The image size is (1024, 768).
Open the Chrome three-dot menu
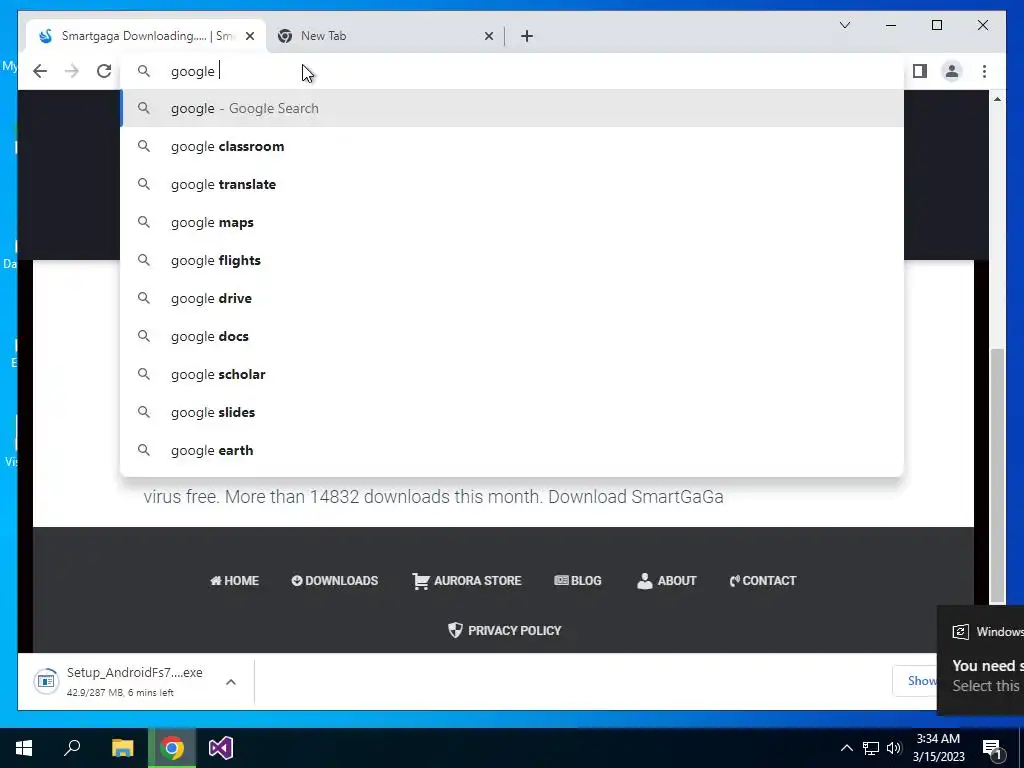click(984, 71)
